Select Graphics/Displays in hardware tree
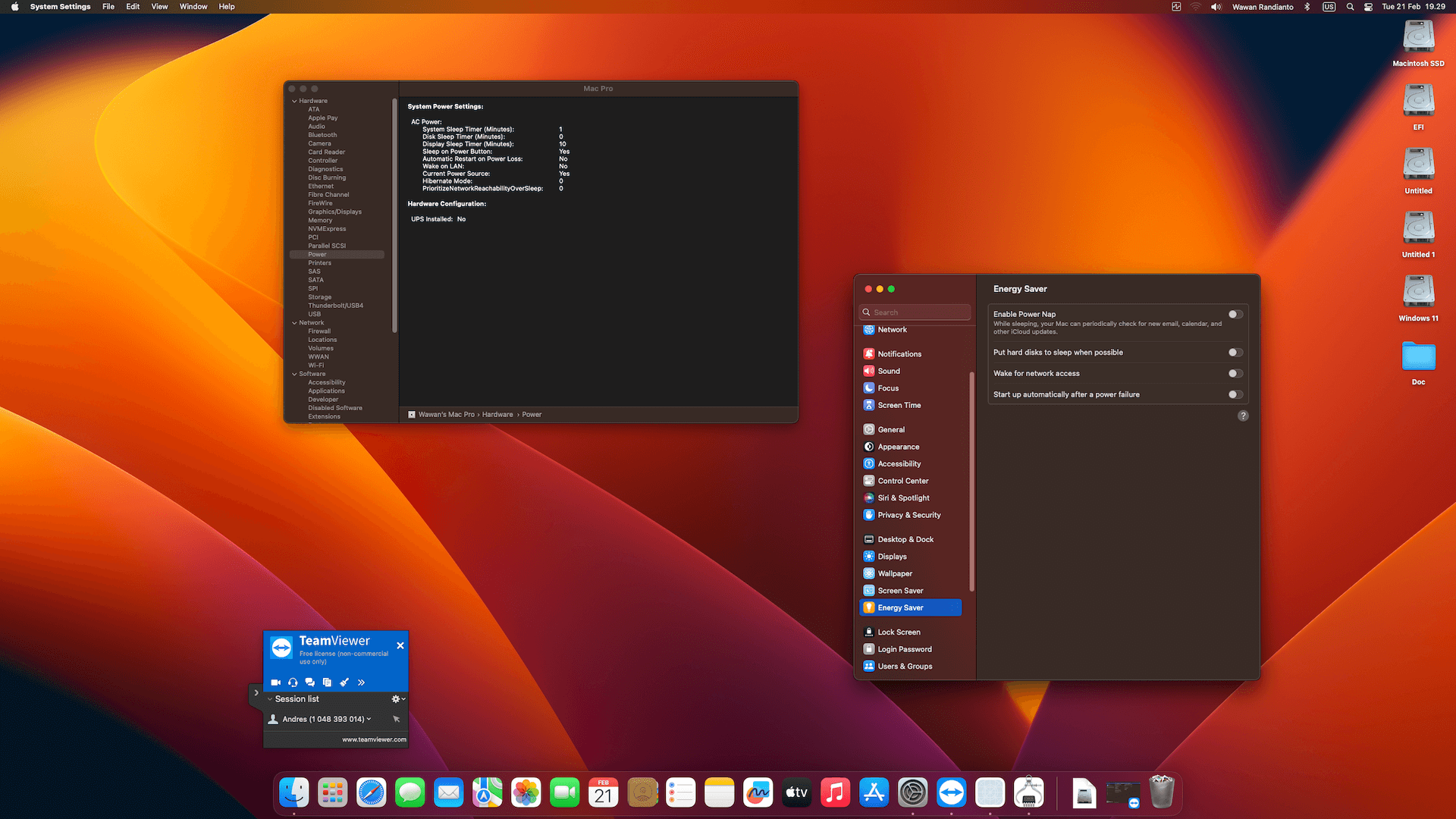Viewport: 1456px width, 819px height. [334, 212]
